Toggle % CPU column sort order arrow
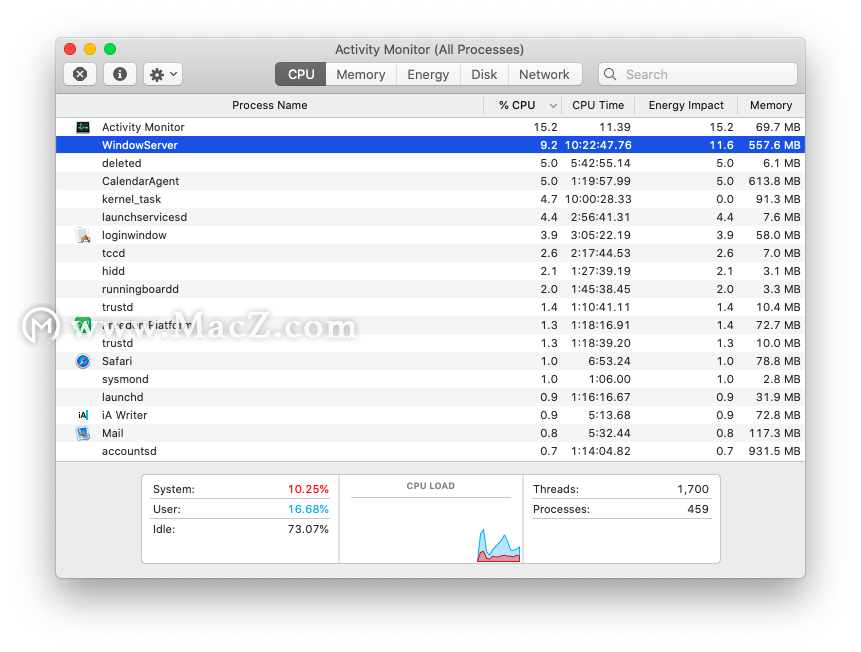861x652 pixels. click(x=553, y=105)
